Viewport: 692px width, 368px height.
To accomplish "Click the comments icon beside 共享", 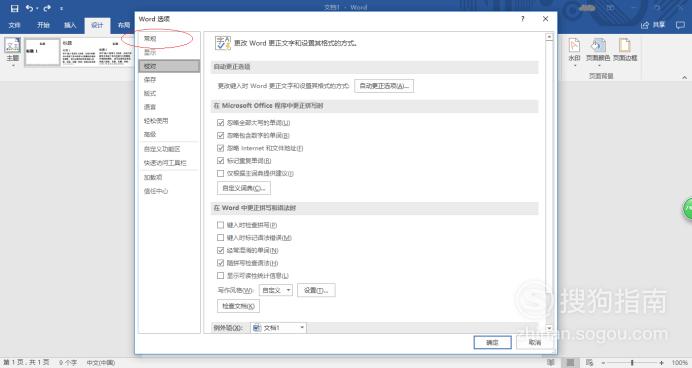I will click(x=680, y=25).
